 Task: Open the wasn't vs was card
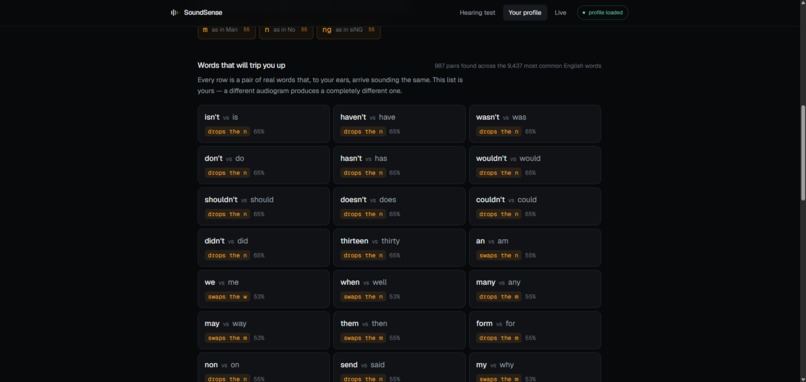(x=535, y=124)
